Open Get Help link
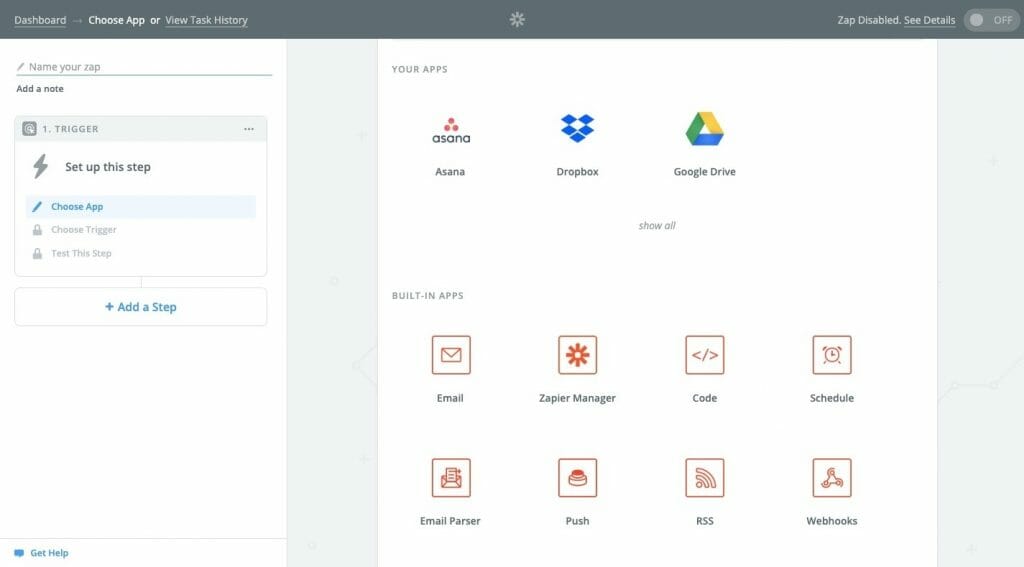1024x567 pixels. click(x=49, y=553)
